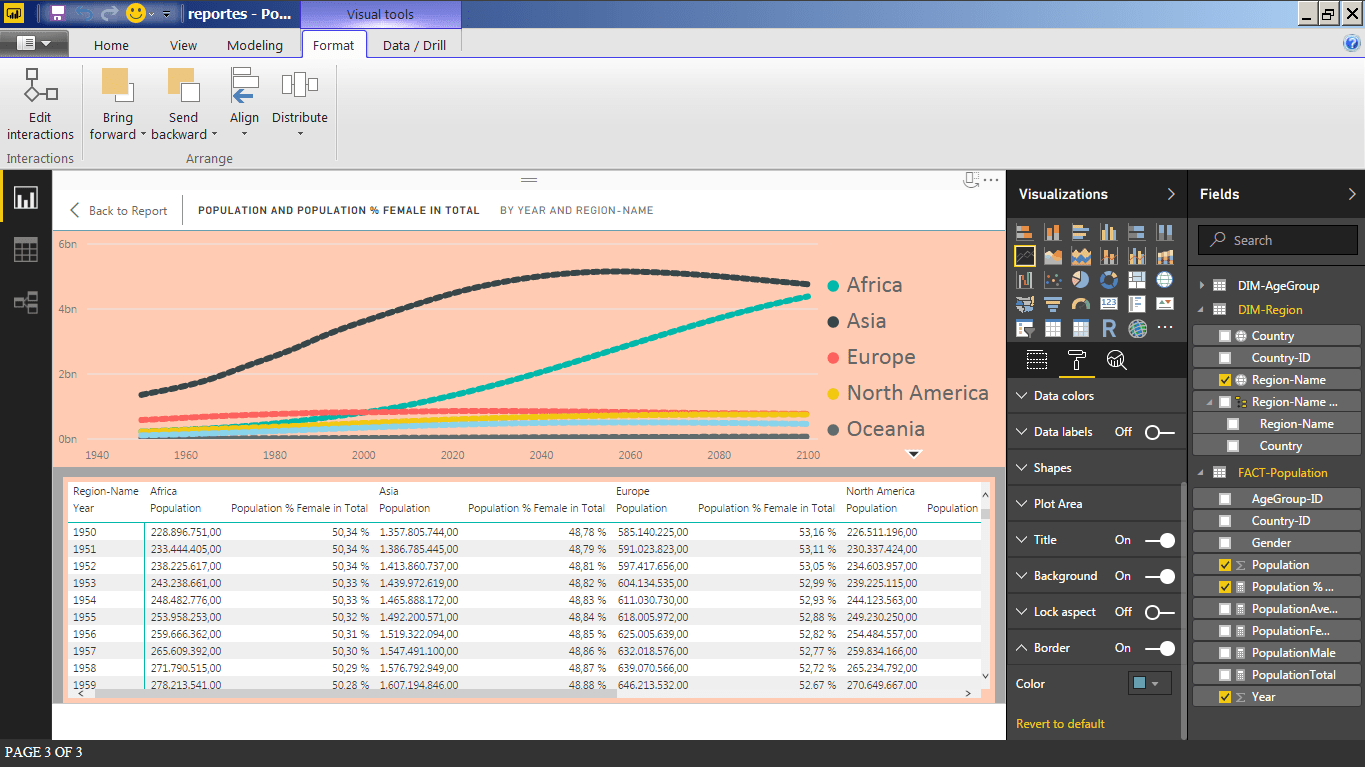Switch to Data view in left sidebar
The image size is (1365, 767).
pyautogui.click(x=26, y=250)
